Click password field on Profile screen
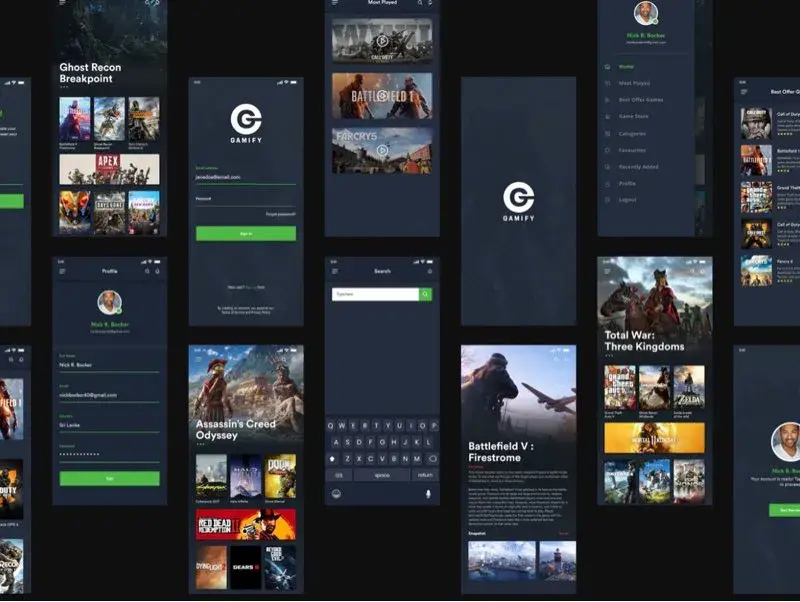The image size is (800, 602). pos(110,453)
